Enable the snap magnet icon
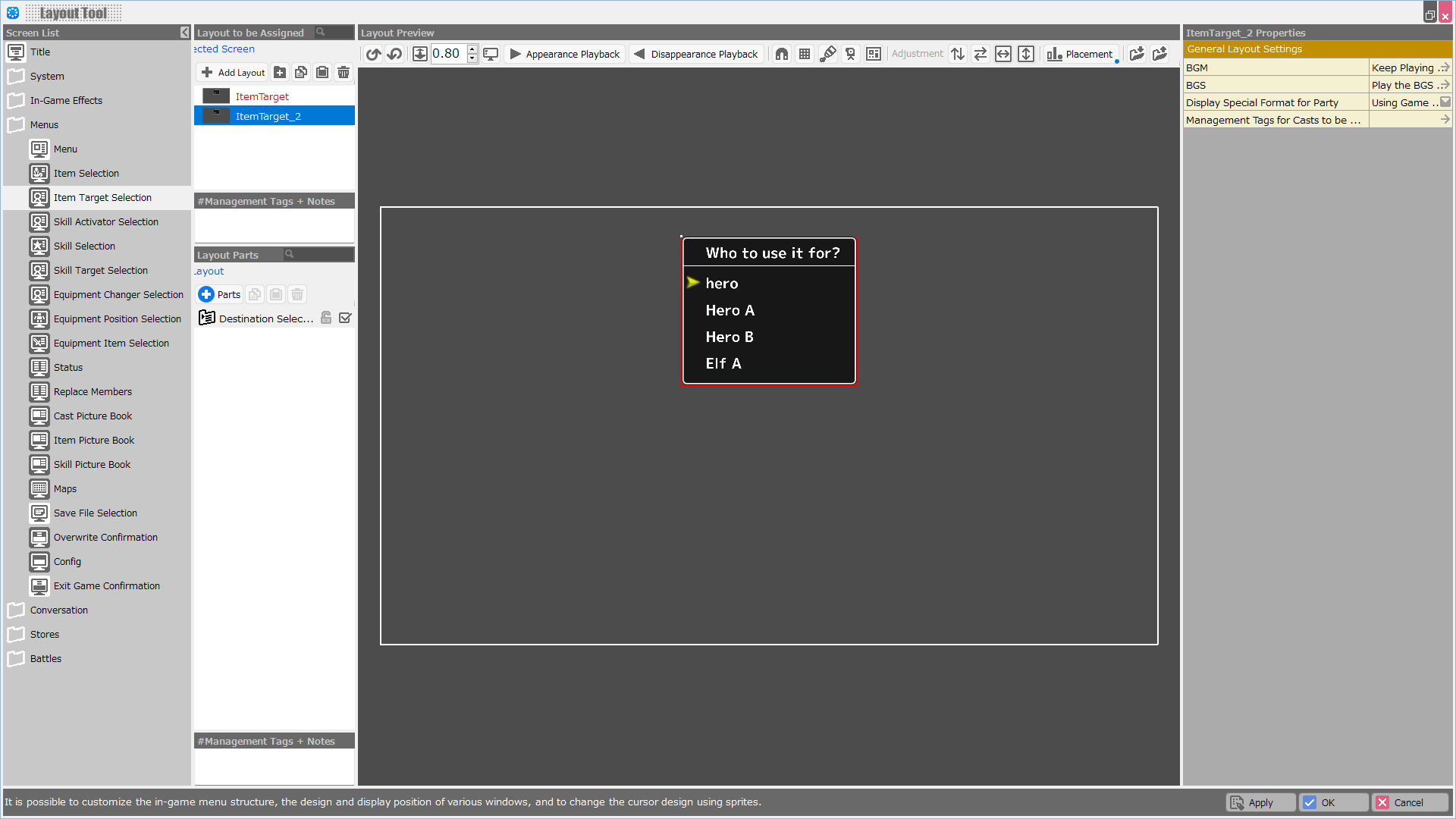This screenshot has width=1456, height=819. 781,53
